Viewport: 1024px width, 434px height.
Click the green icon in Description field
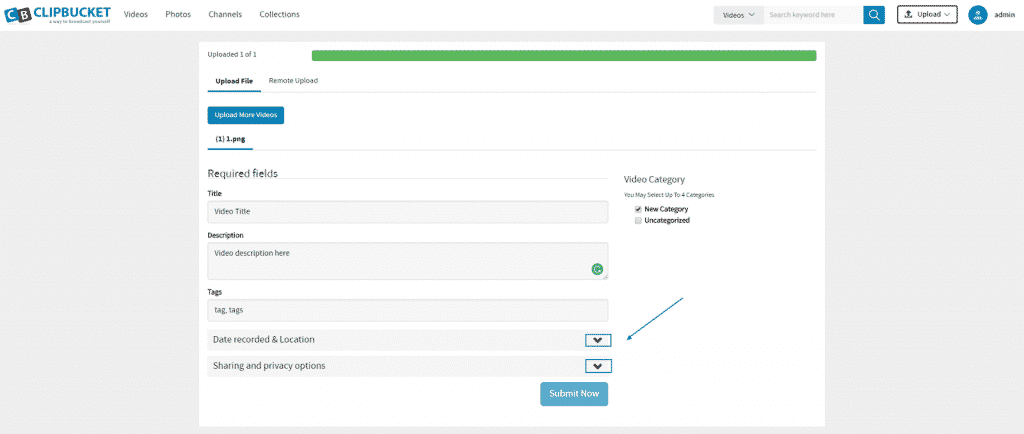point(597,268)
